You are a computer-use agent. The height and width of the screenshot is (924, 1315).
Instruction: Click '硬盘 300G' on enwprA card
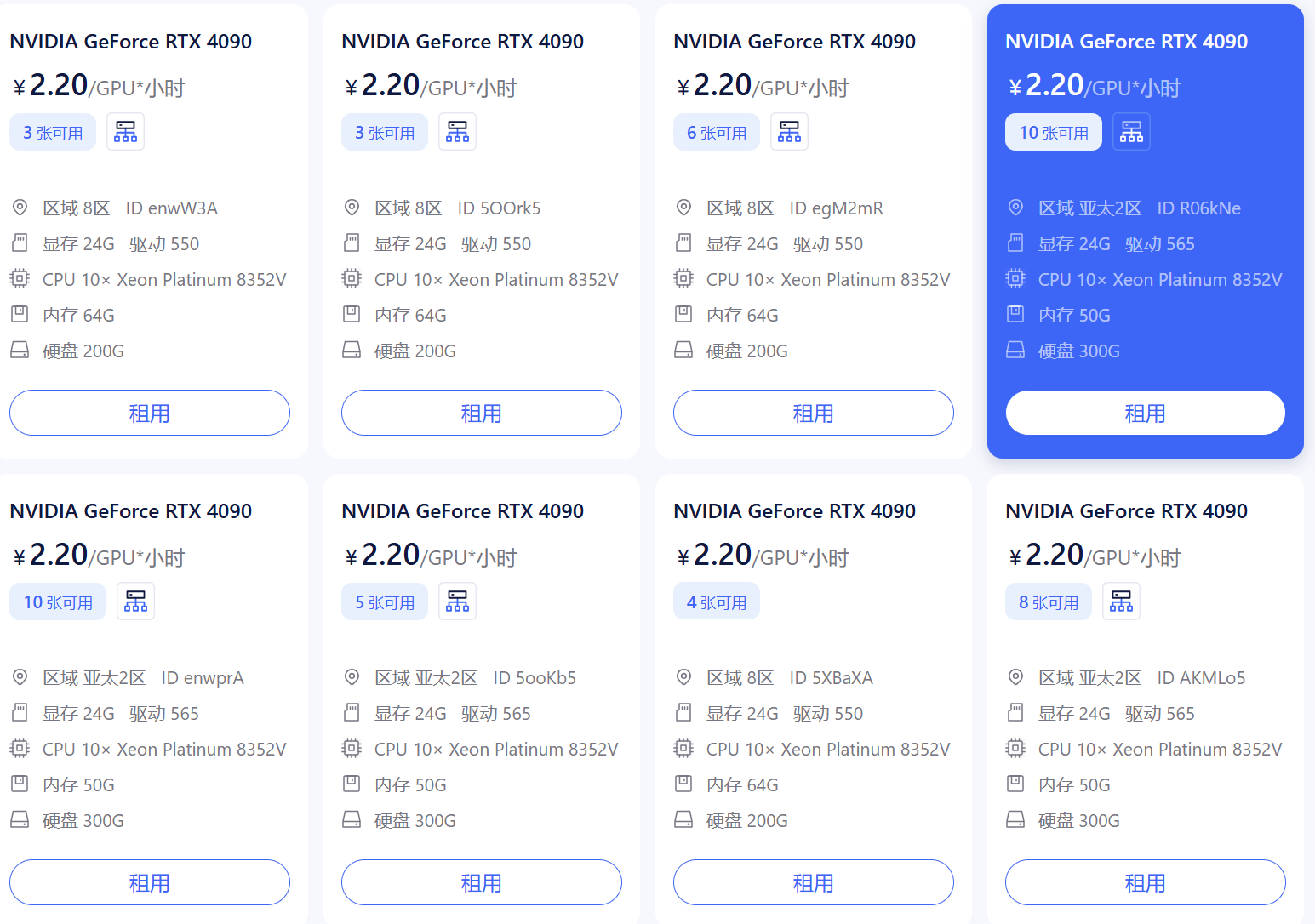(83, 821)
